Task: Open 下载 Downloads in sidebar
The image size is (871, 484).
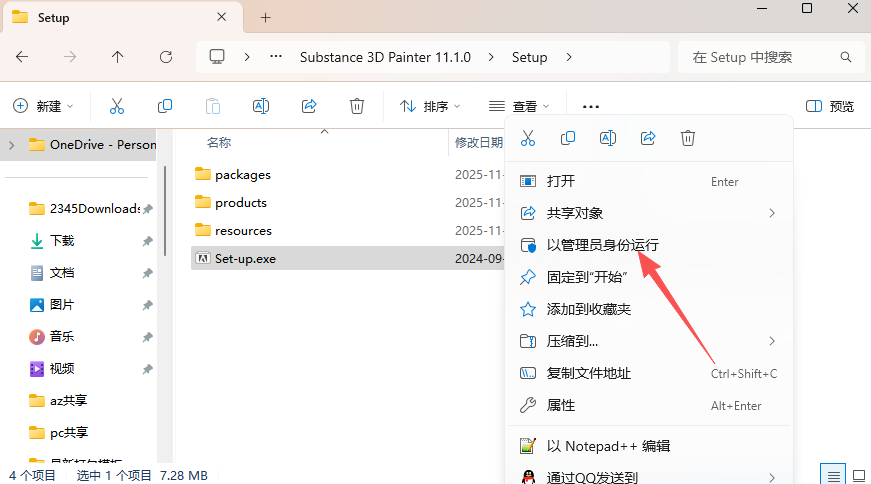Action: (x=62, y=241)
